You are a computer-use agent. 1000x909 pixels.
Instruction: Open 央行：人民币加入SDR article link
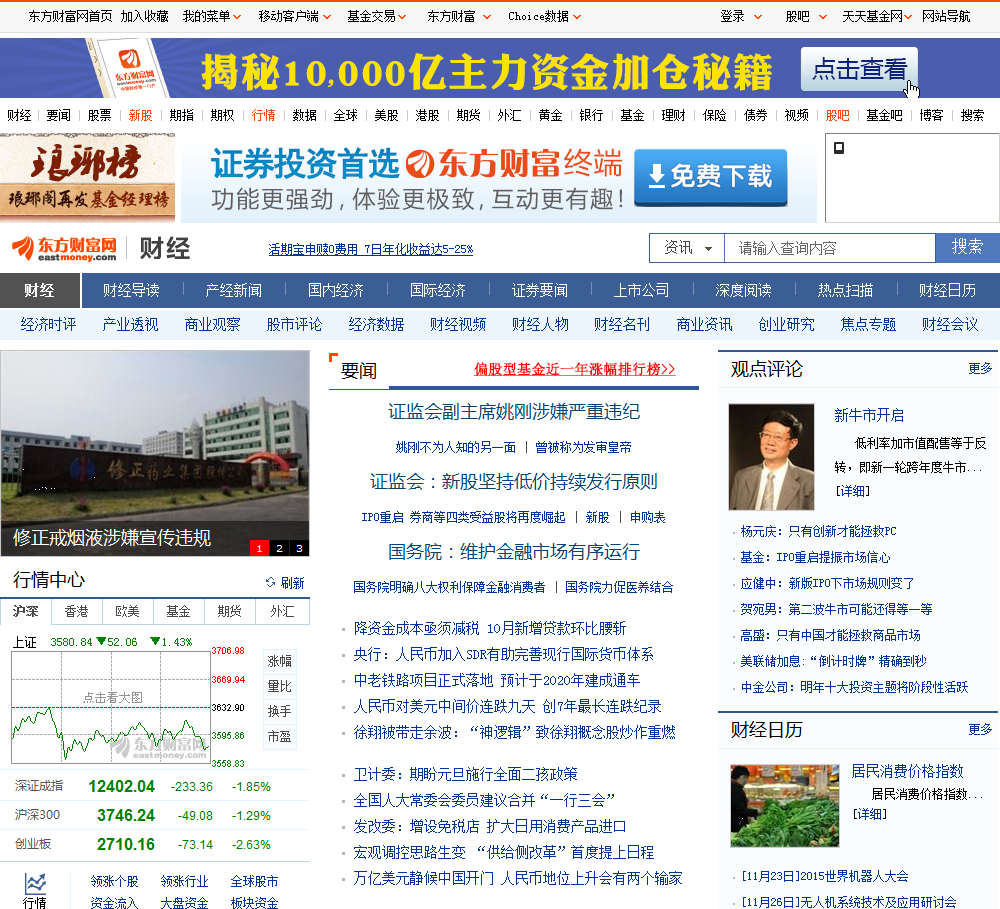coord(504,654)
